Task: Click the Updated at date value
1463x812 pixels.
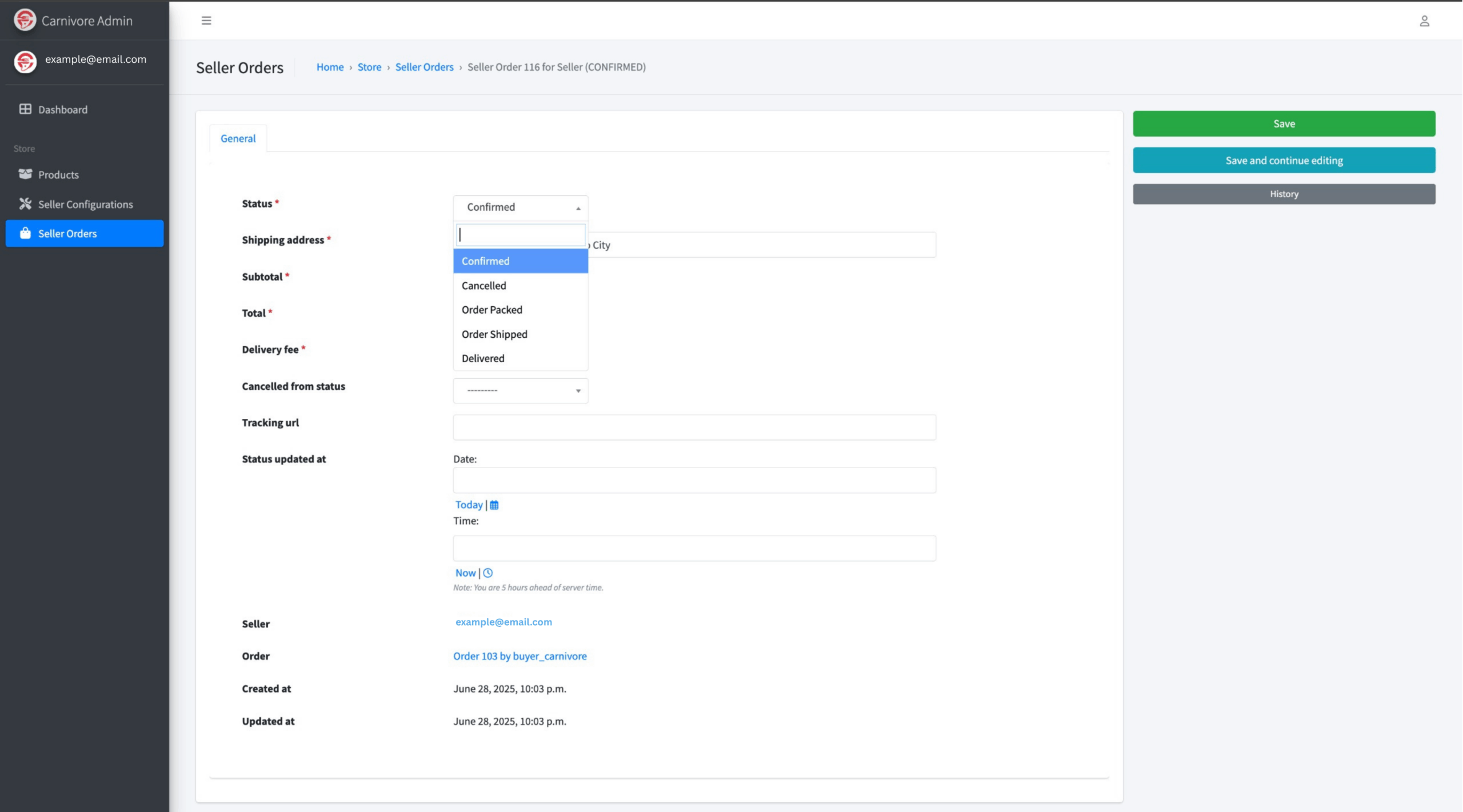Action: pyautogui.click(x=510, y=721)
